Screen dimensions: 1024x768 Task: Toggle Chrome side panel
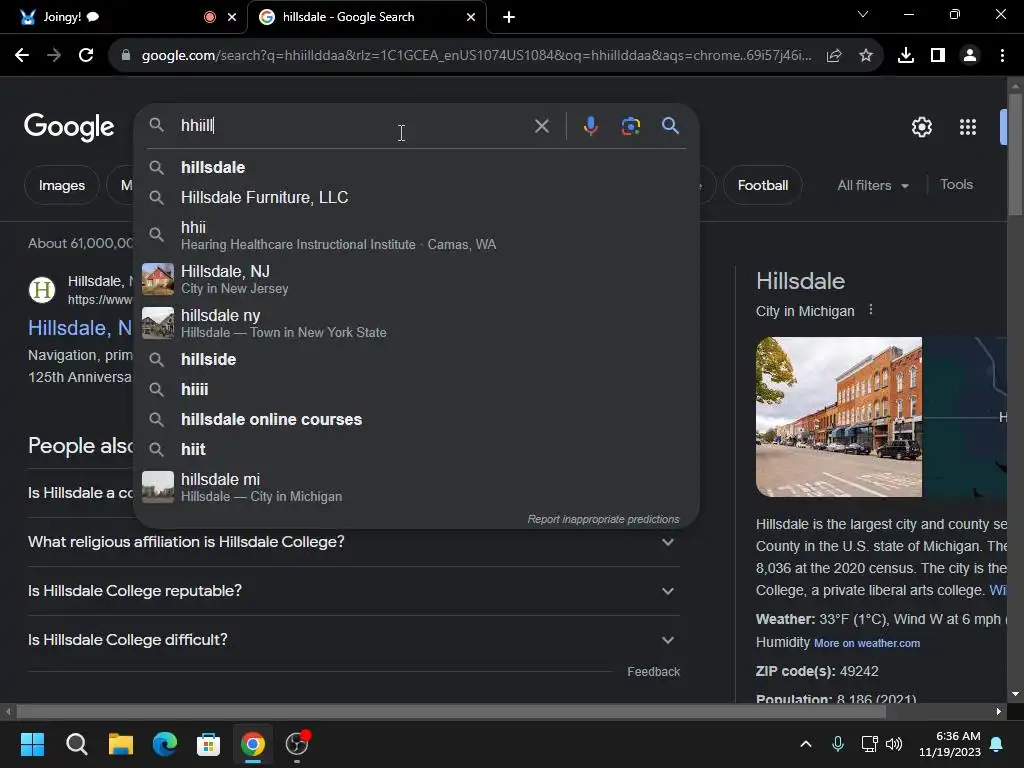coord(938,56)
